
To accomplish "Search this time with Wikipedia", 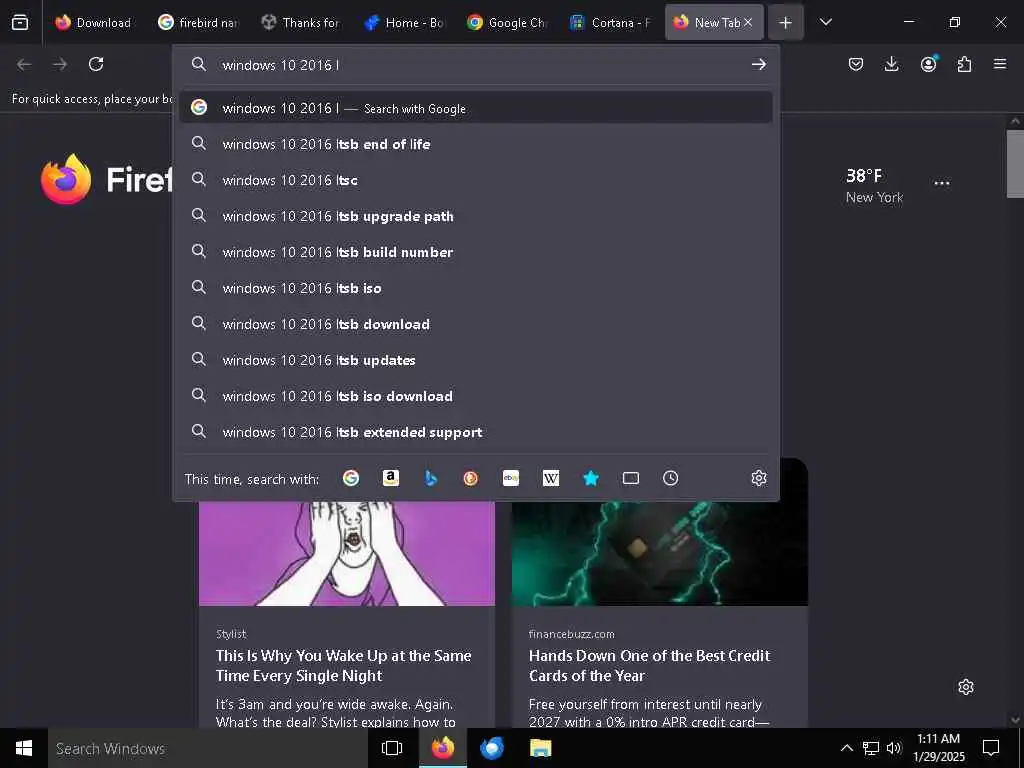I will (x=551, y=478).
